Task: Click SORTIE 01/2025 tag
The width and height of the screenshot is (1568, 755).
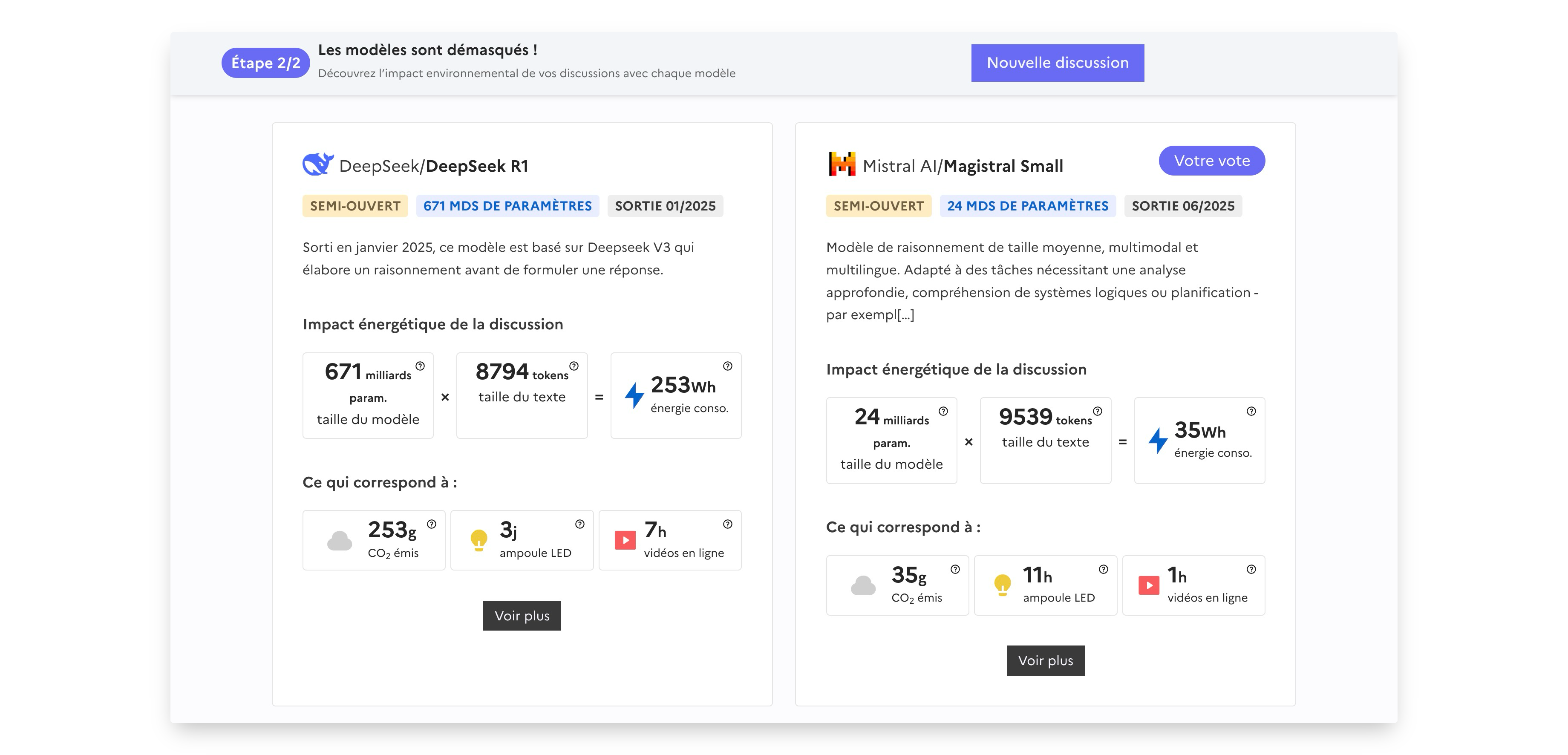Action: [665, 206]
